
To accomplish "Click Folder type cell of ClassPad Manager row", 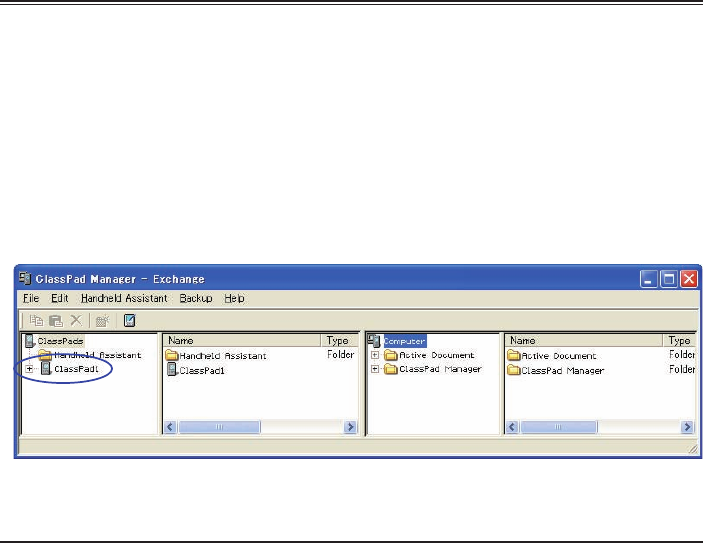I will click(682, 369).
